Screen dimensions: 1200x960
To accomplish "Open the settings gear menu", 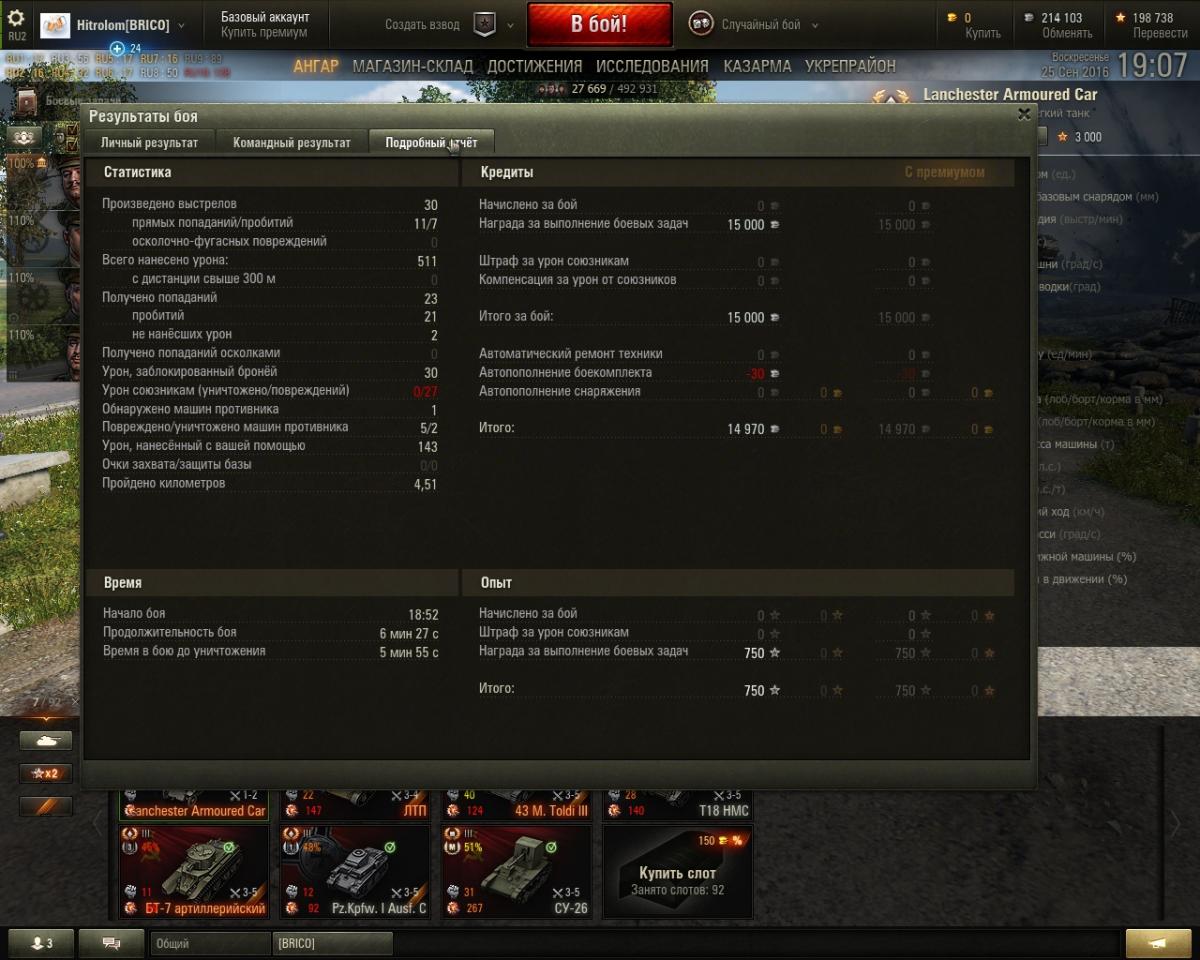I will click(x=16, y=18).
